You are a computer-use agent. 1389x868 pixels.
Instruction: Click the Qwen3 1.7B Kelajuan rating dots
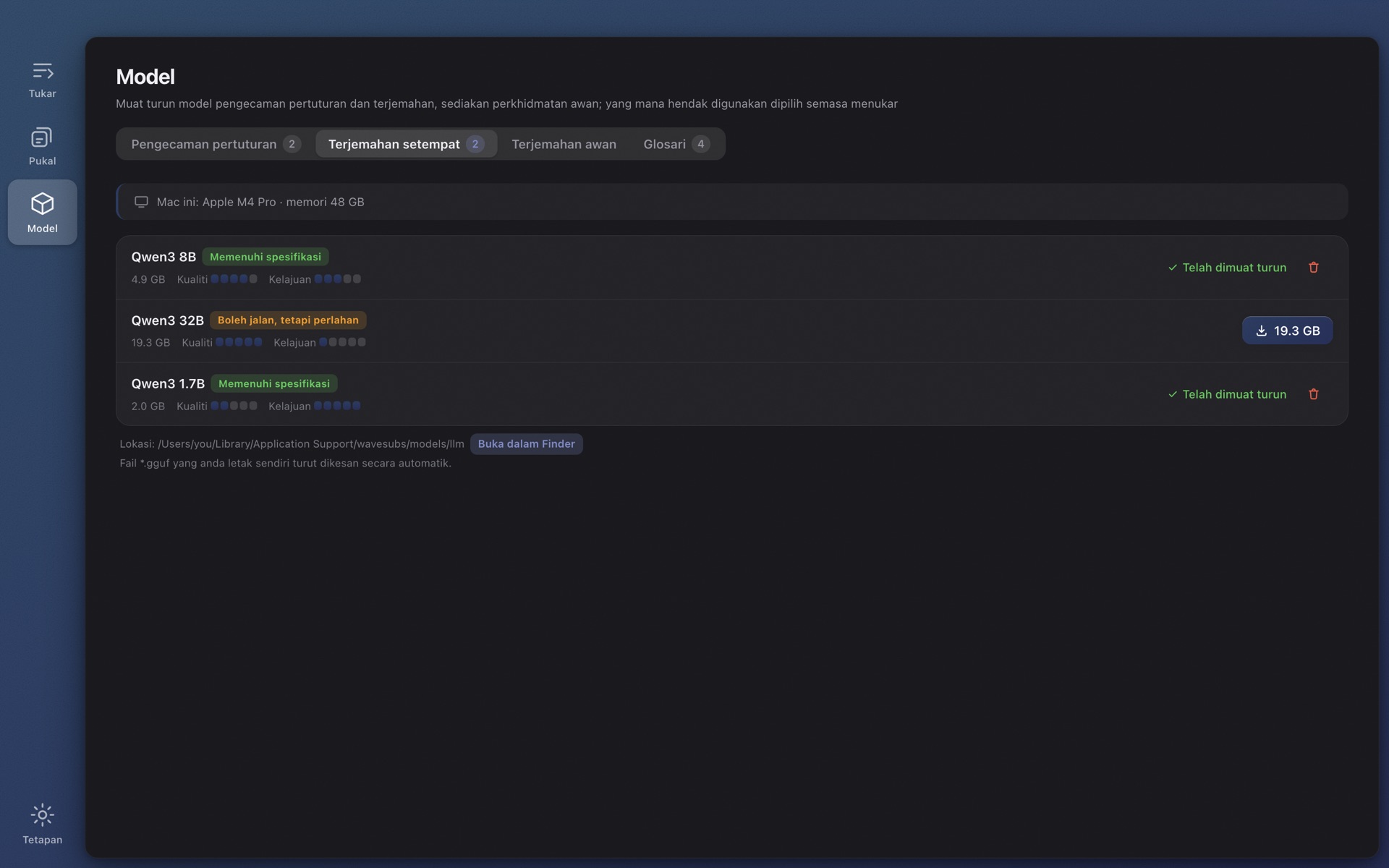337,406
